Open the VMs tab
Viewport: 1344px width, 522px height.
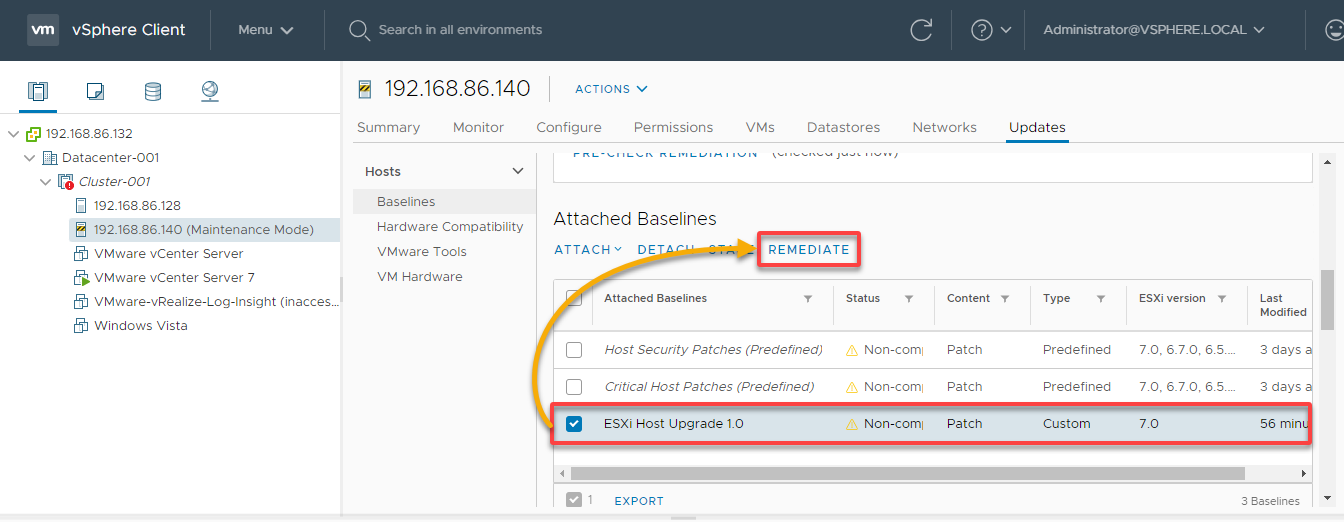760,128
